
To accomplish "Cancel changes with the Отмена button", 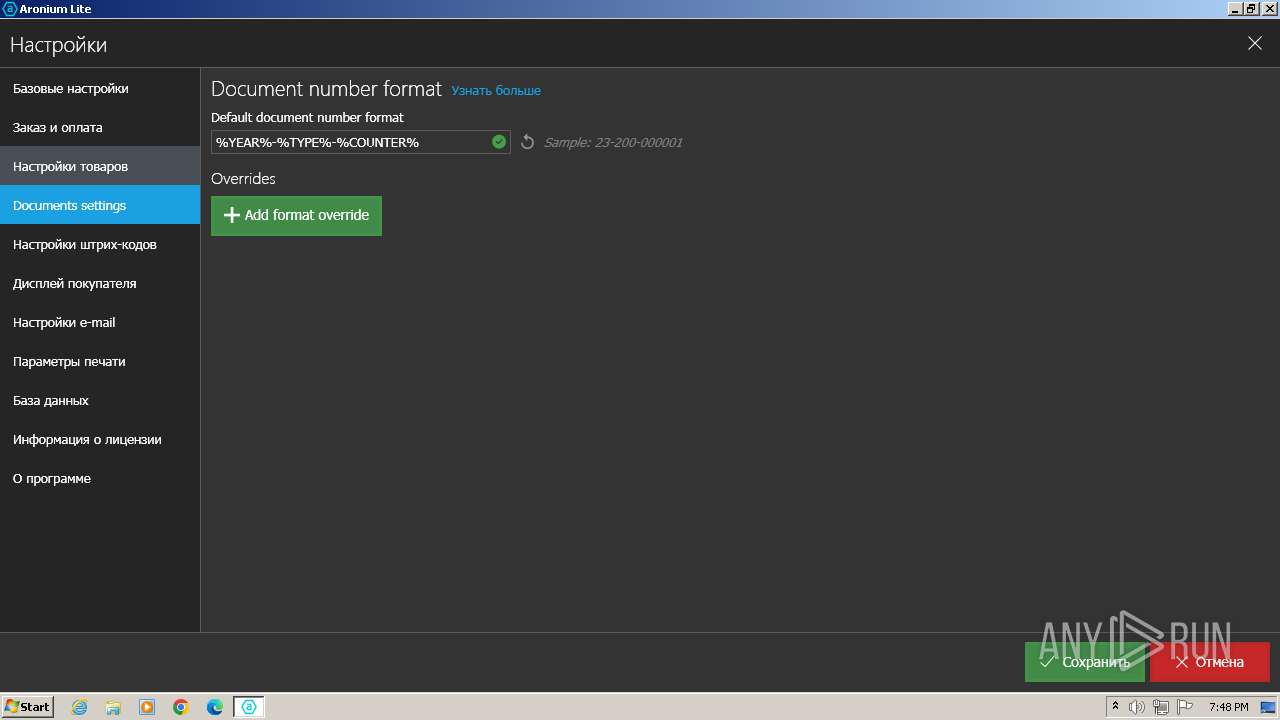I will click(1210, 662).
